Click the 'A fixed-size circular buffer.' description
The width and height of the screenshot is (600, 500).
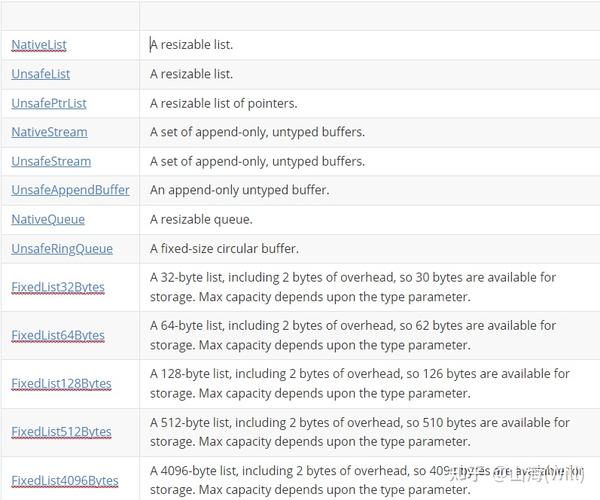[224, 249]
